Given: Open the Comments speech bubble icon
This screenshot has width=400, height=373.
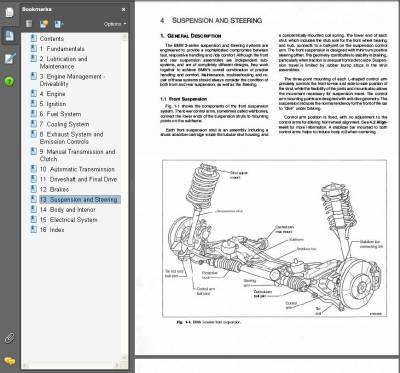Looking at the screenshot, I should 9,361.
